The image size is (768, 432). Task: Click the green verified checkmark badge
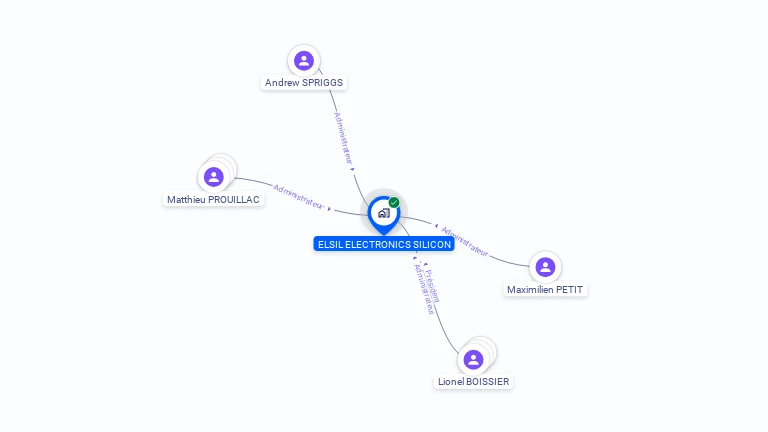[x=394, y=202]
